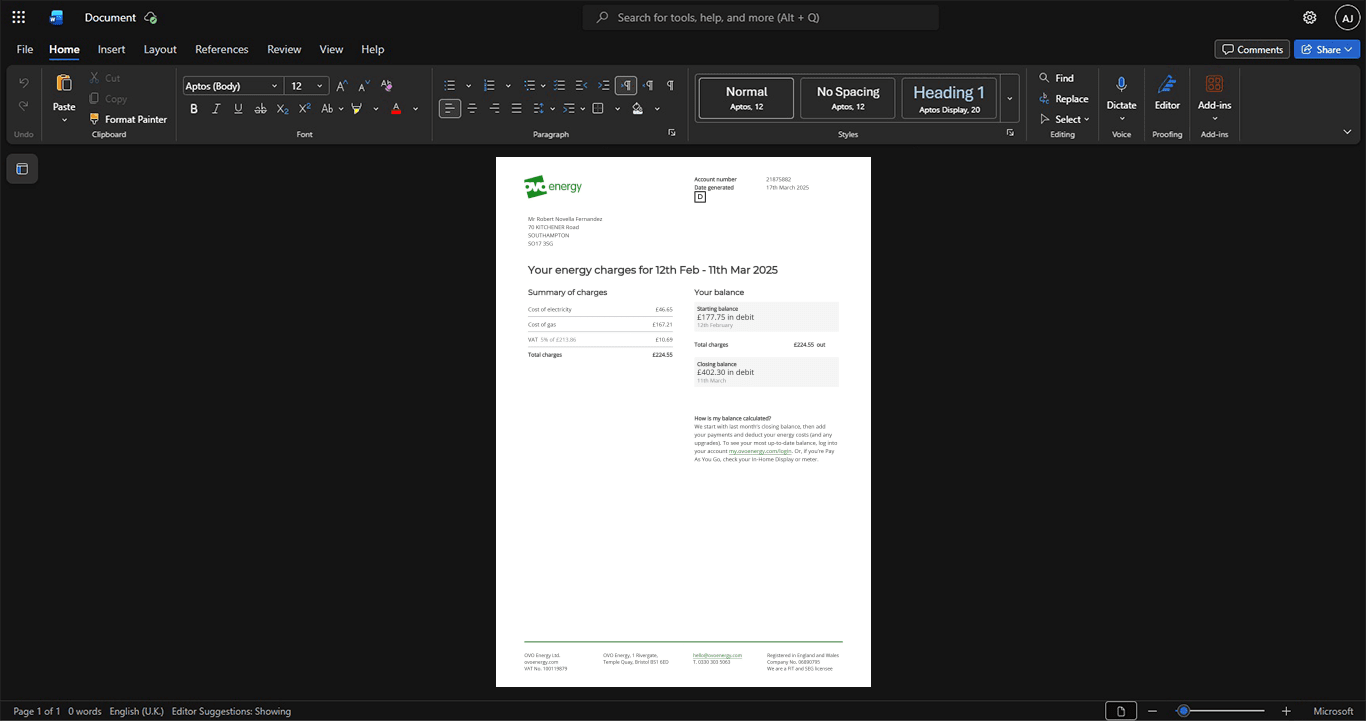Screen dimensions: 1366x721
Task: Click the Share button
Action: (1327, 49)
